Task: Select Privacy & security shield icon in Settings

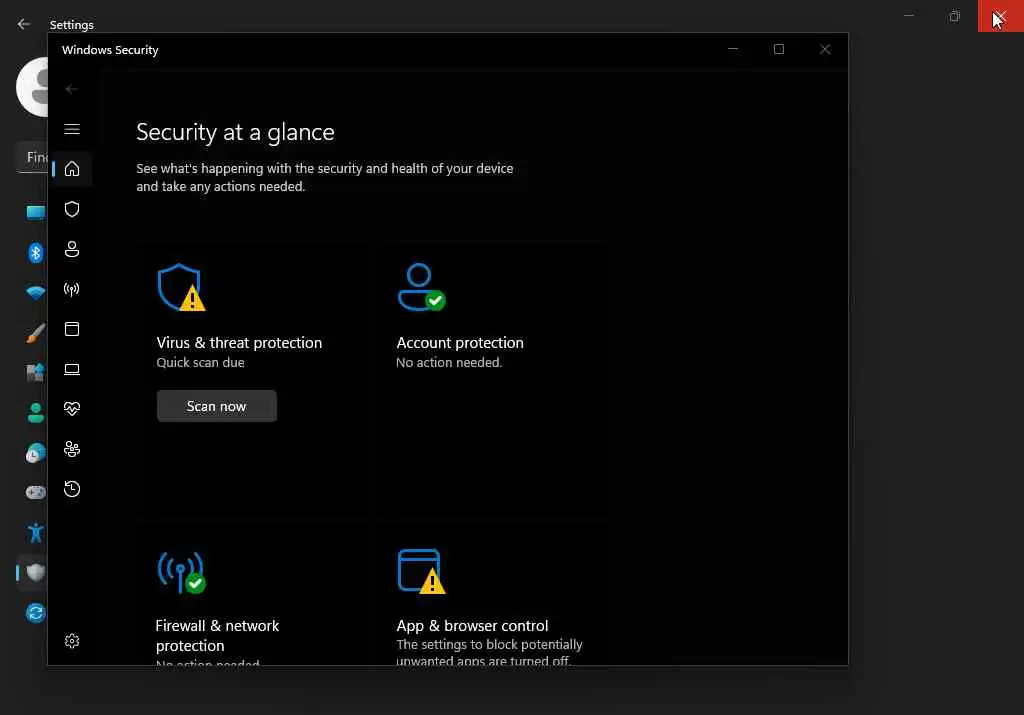Action: pos(36,573)
